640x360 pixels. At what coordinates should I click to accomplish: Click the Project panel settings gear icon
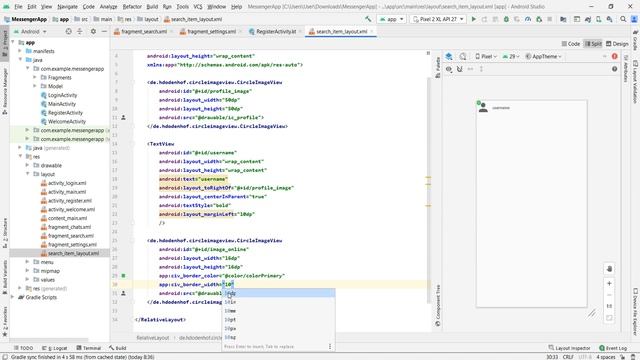point(93,31)
